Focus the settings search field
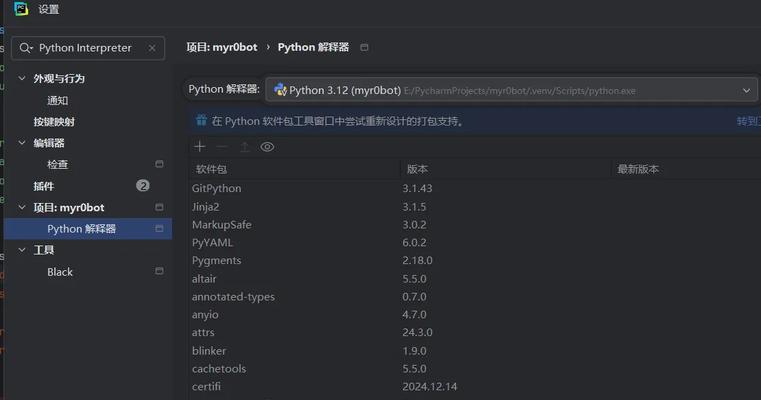Viewport: 761px width, 400px height. pyautogui.click(x=88, y=48)
